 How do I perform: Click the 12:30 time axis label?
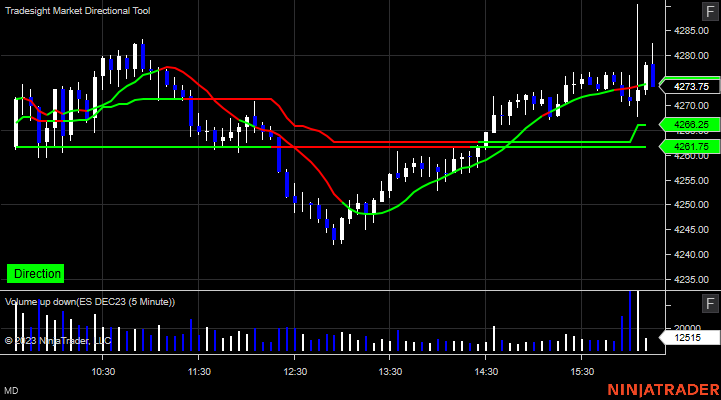(295, 371)
